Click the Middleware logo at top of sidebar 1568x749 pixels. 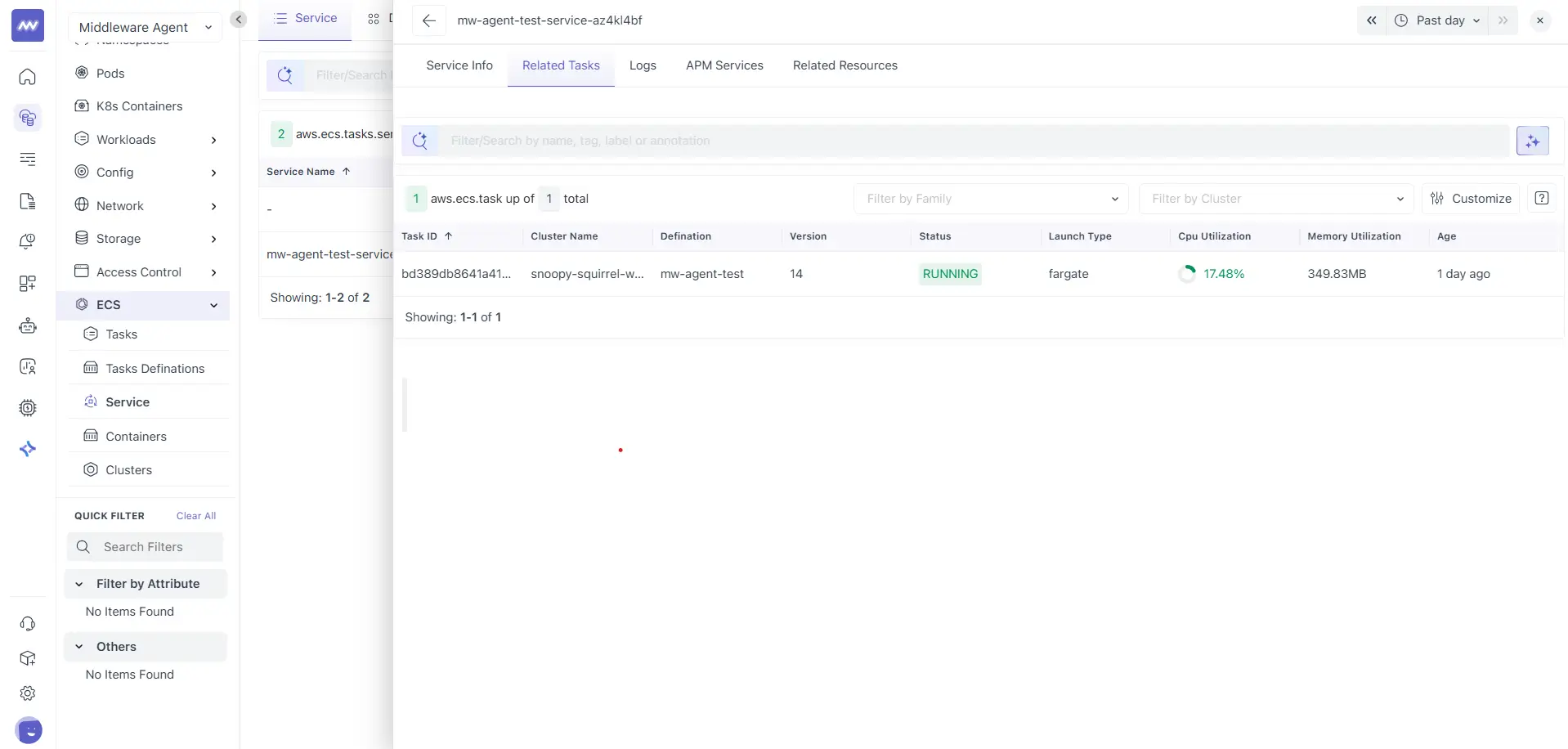pyautogui.click(x=27, y=25)
